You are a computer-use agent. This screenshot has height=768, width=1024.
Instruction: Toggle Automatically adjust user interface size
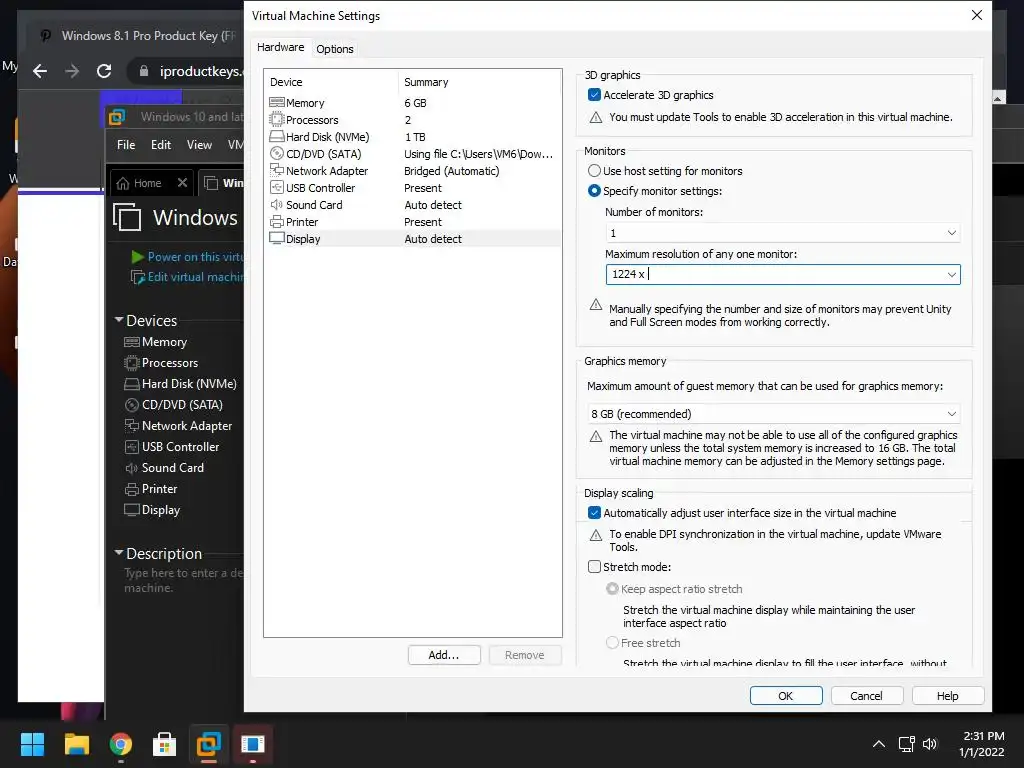pyautogui.click(x=594, y=513)
